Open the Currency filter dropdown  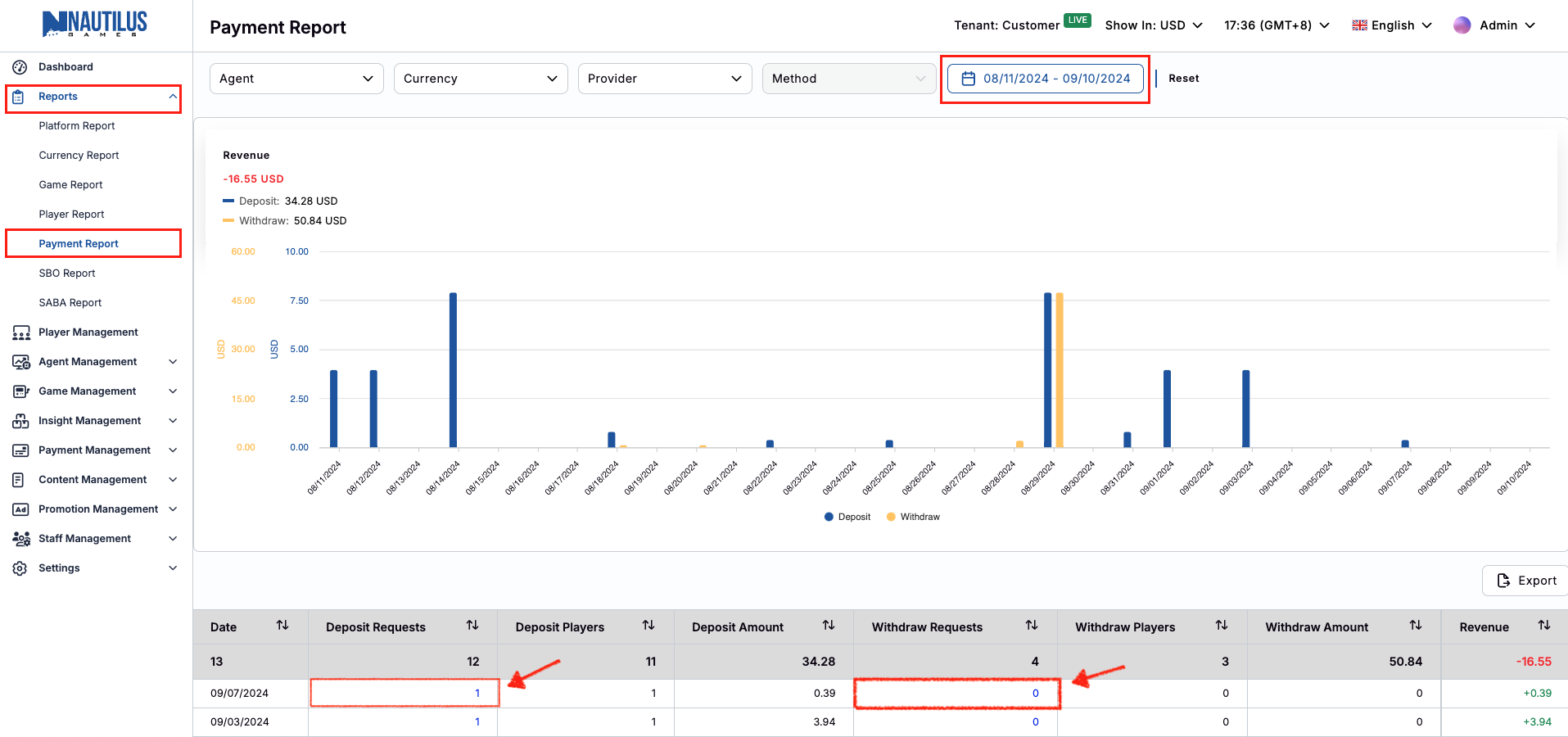click(480, 78)
